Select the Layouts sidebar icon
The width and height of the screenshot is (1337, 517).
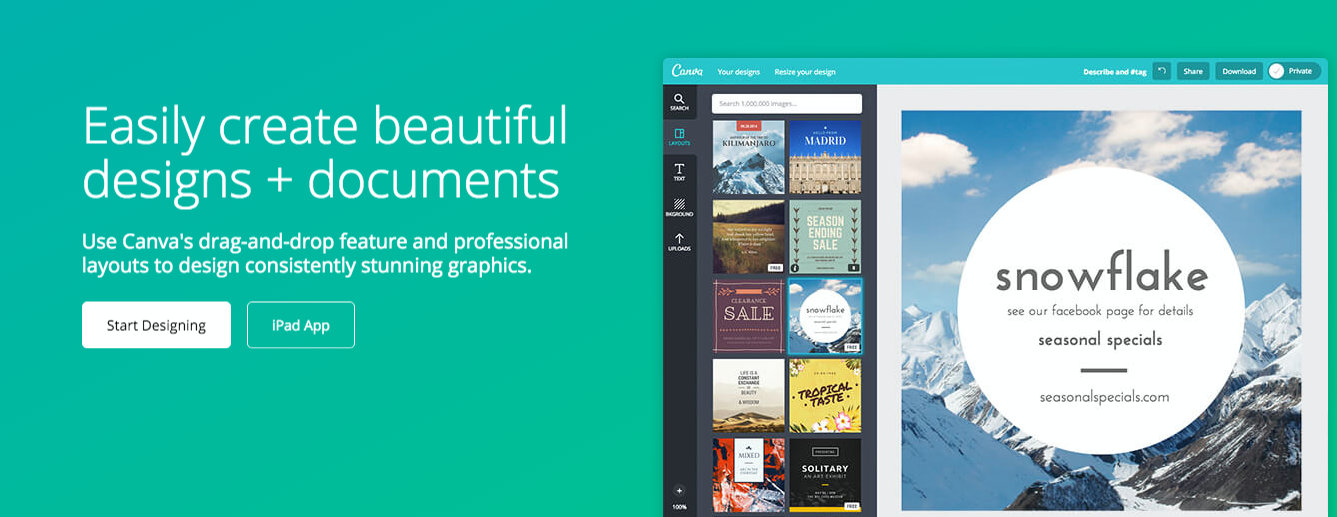pos(679,136)
